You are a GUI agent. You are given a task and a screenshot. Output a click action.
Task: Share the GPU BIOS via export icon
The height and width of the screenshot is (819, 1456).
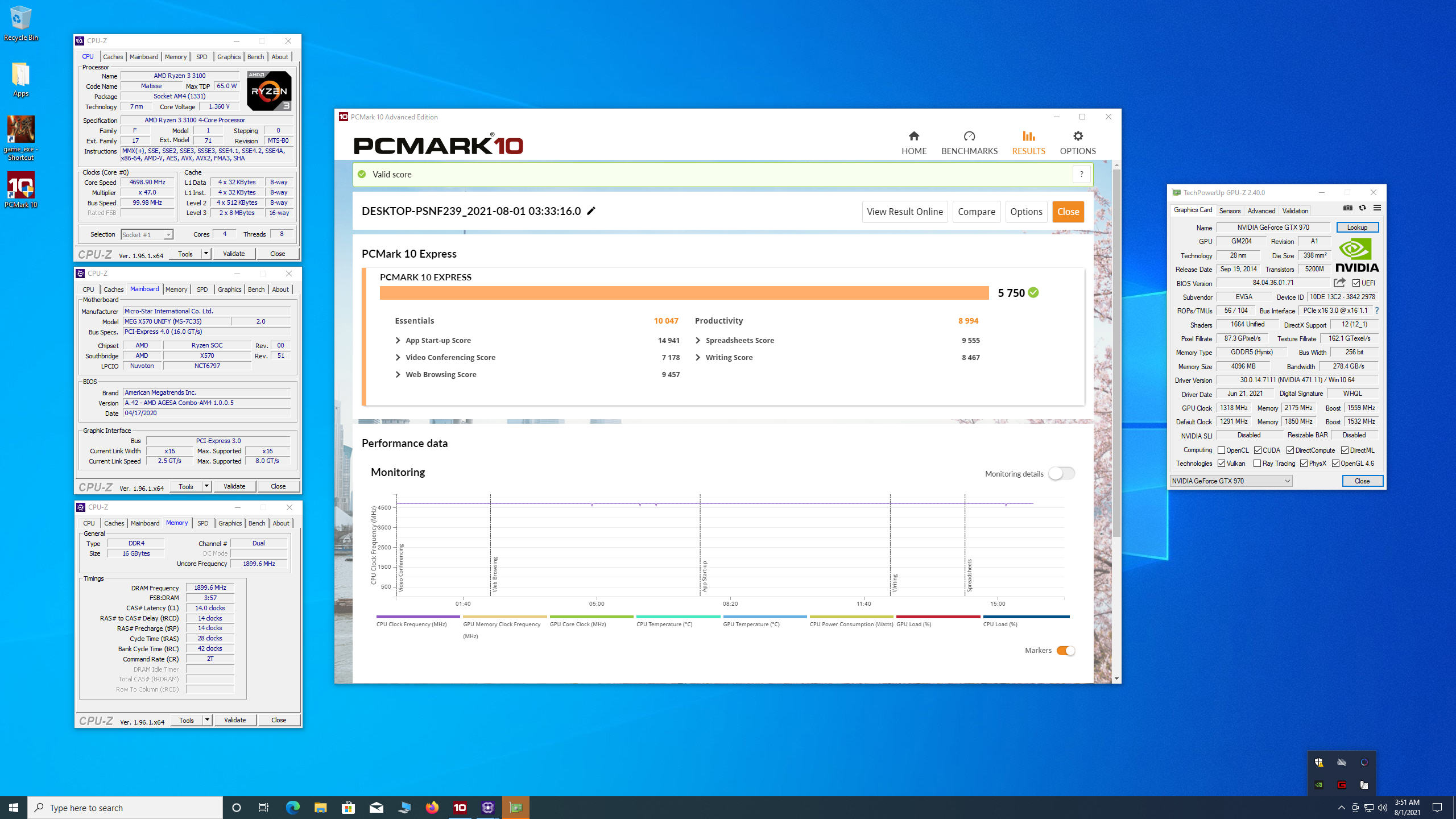1339,283
